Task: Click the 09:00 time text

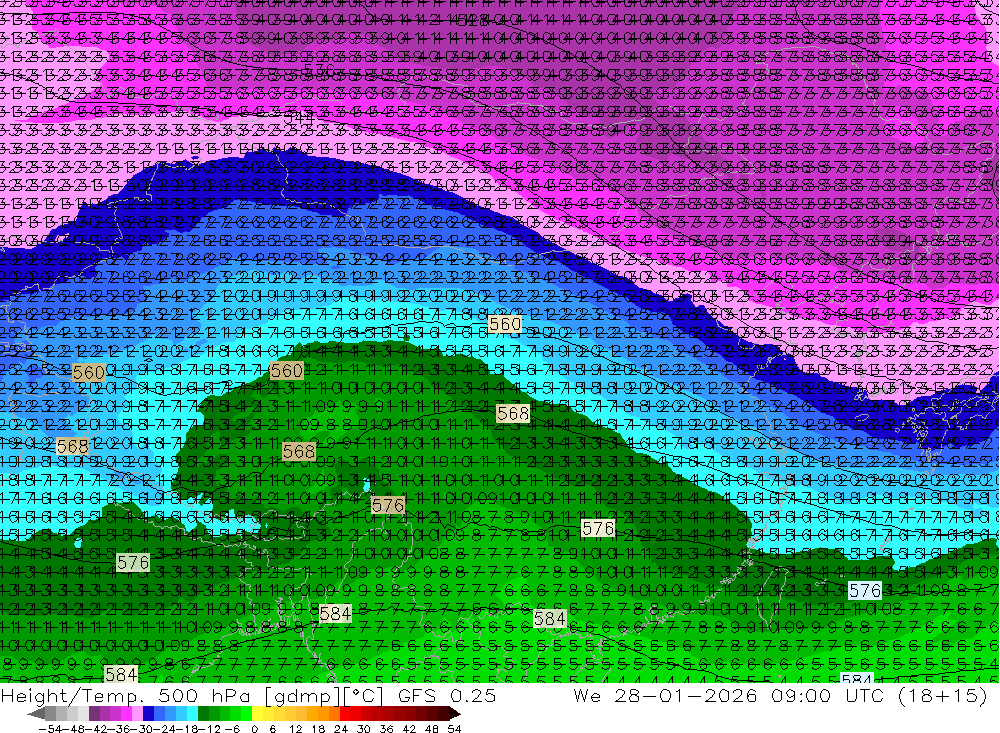Action: point(802,695)
